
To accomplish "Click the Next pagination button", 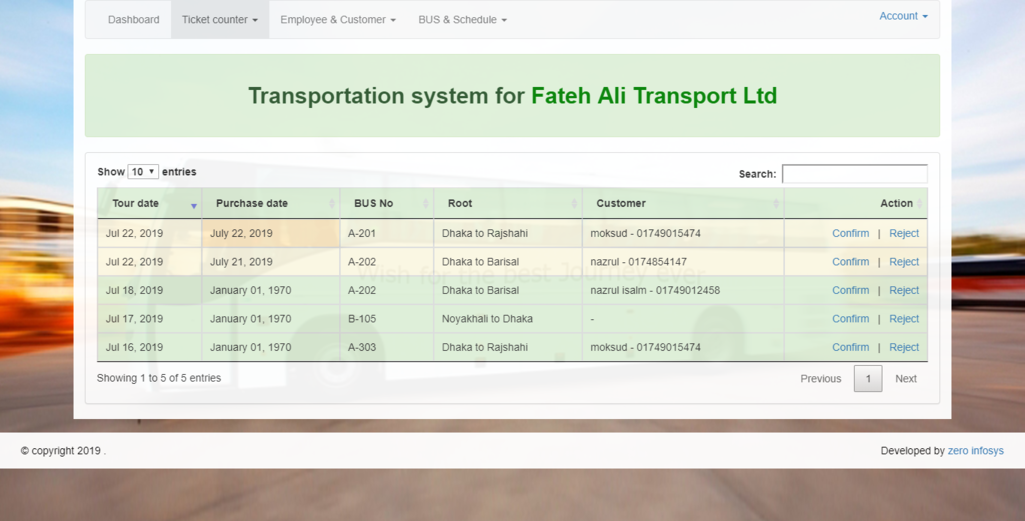I will (x=906, y=379).
